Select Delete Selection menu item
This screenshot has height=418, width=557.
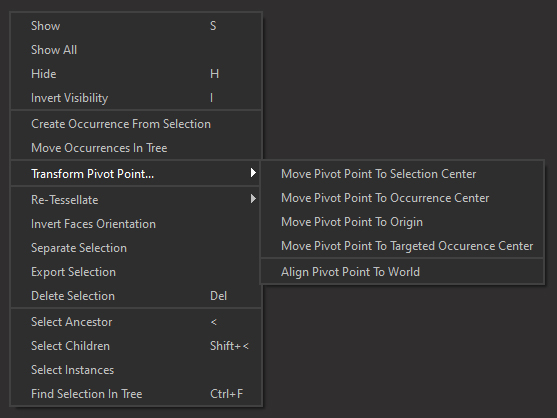tap(136, 296)
